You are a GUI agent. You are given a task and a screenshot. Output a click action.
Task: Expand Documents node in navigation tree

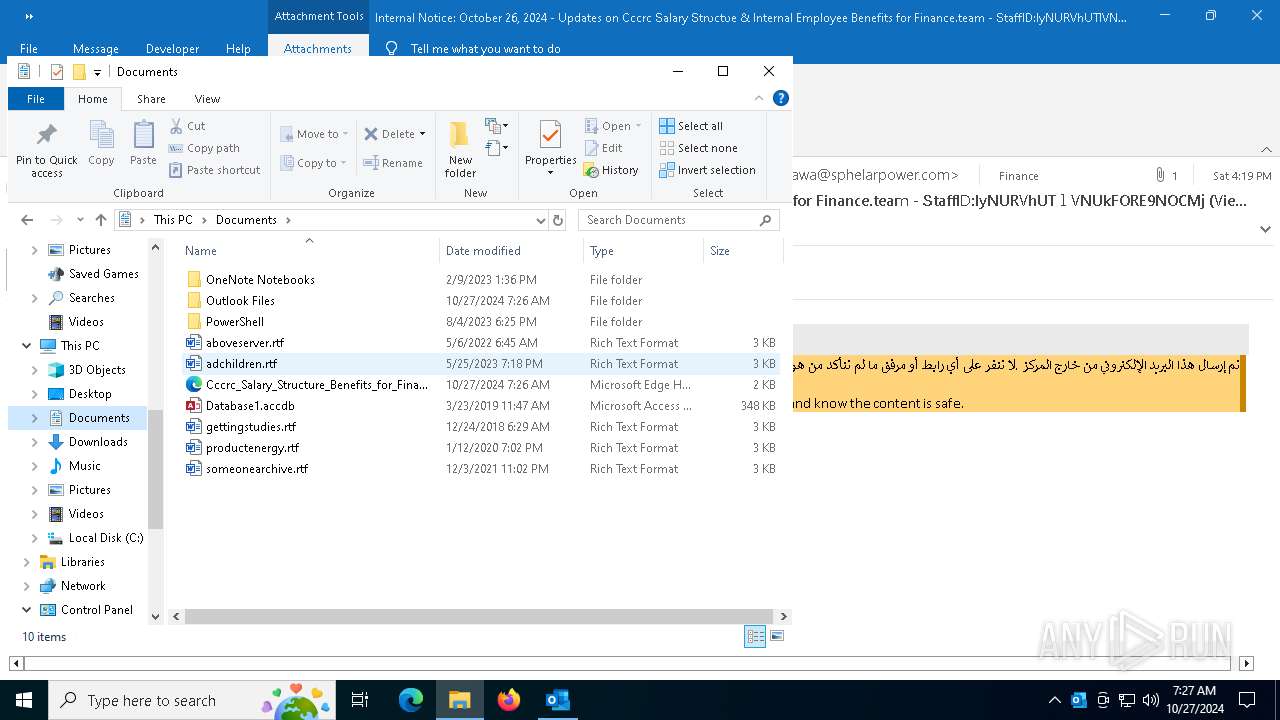35,418
